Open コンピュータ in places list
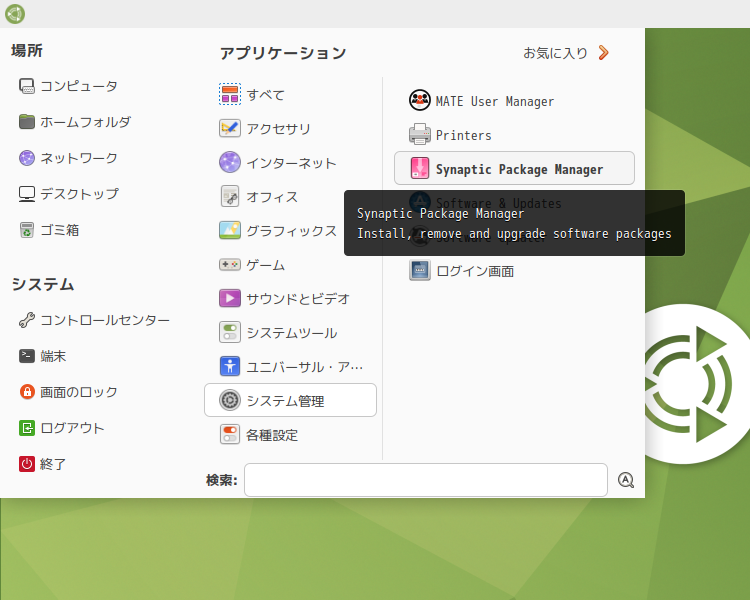750x600 pixels. [68, 86]
